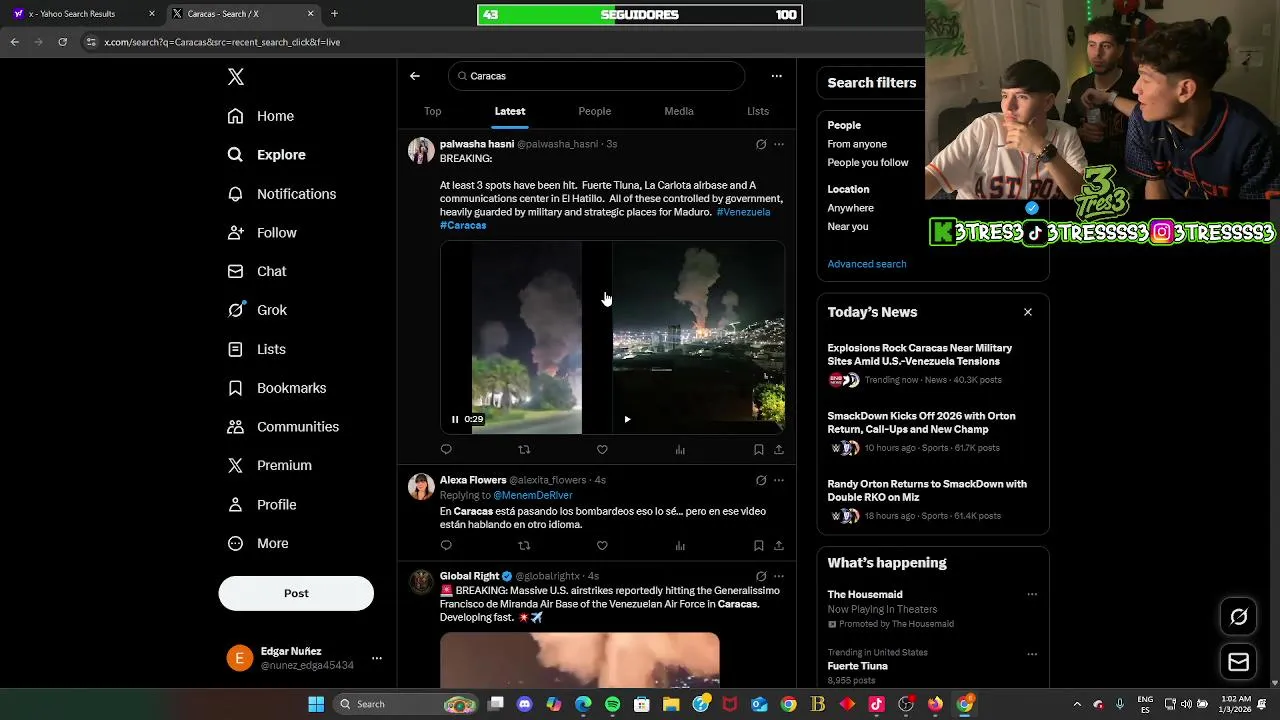Share palwasha hasni post
This screenshot has height=720, width=1280.
coord(779,450)
